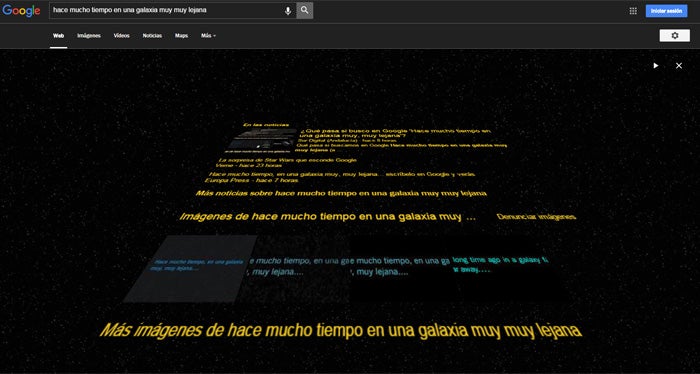Click 'Imágenes de hace mucho tiempo en una galaxia muy' heading
700x374 pixels.
pos(327,217)
